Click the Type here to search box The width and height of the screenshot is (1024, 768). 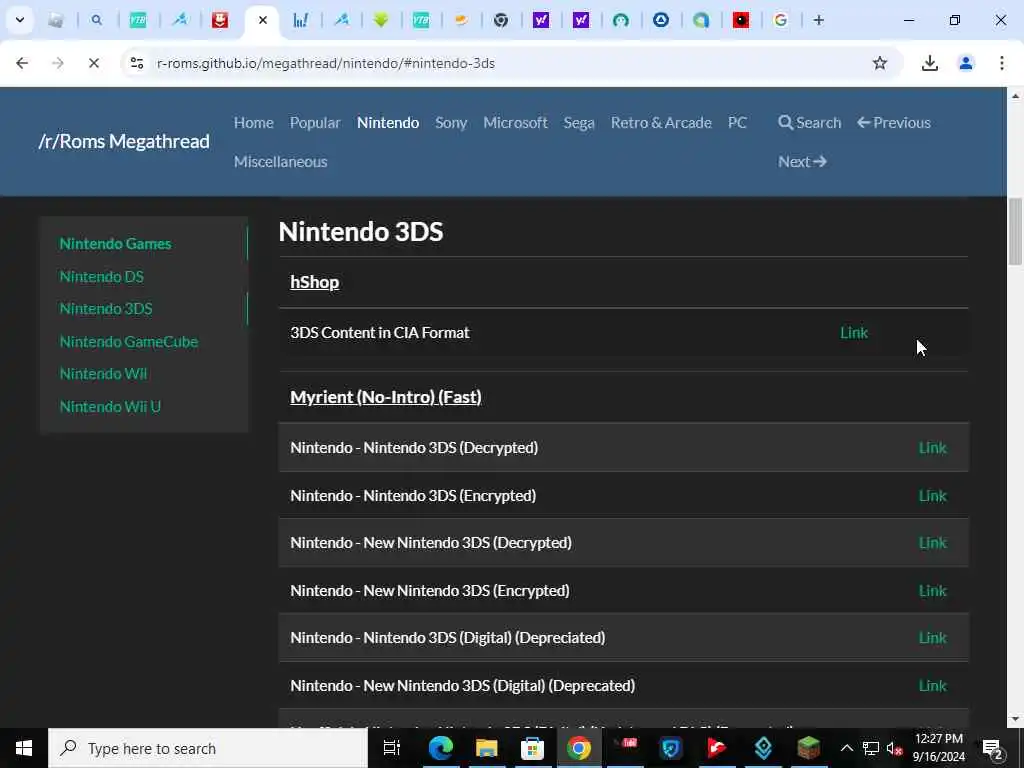208,748
